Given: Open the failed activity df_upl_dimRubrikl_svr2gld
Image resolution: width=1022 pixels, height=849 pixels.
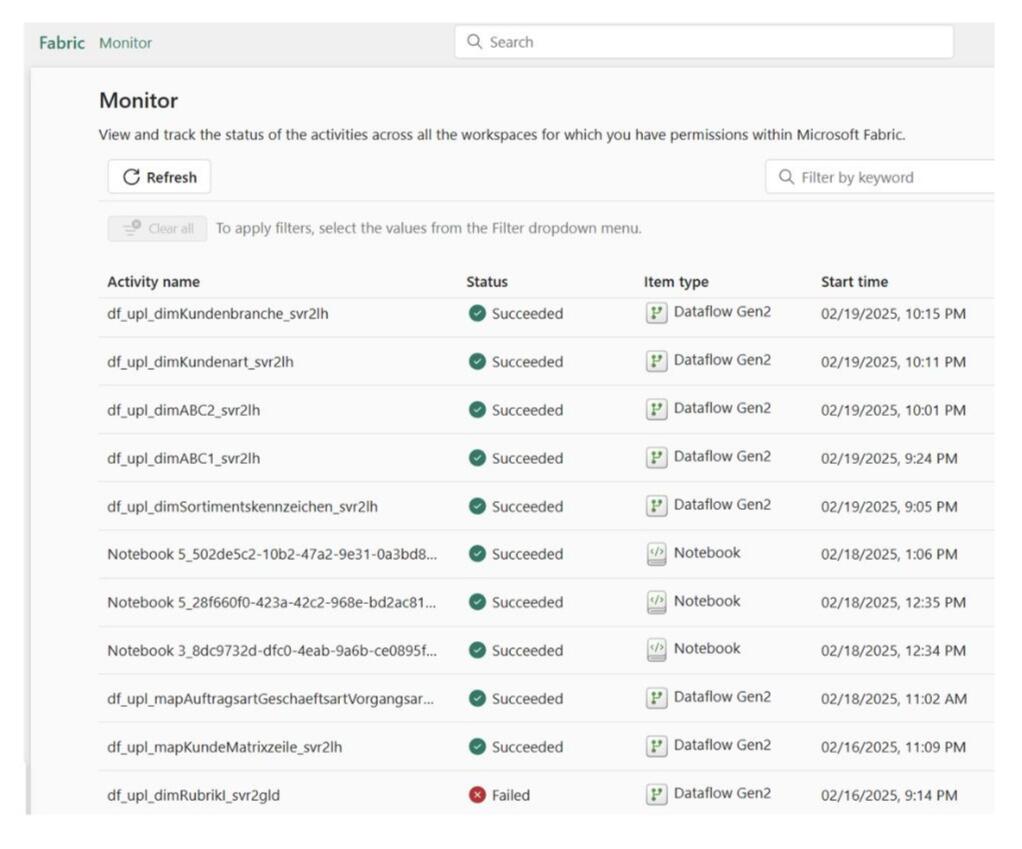Looking at the screenshot, I should (194, 795).
